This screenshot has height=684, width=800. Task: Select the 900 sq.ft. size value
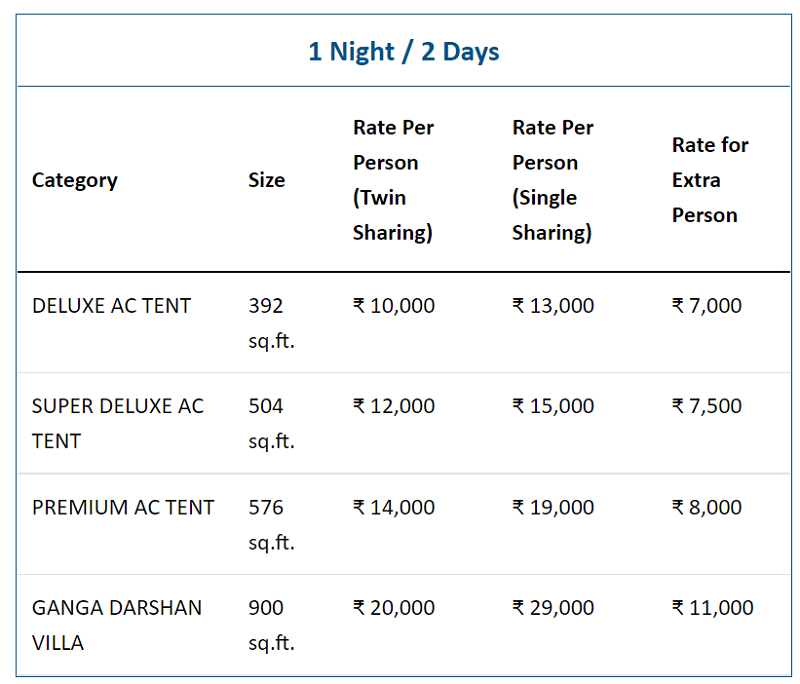coord(271,624)
